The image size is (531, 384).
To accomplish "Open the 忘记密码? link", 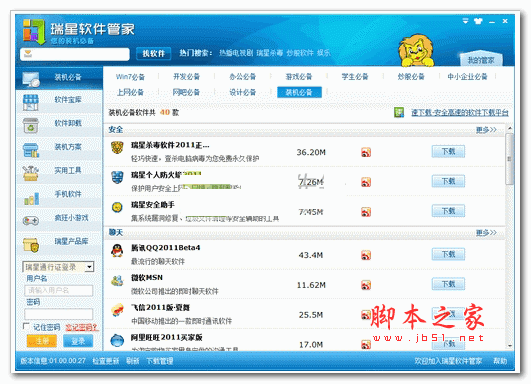I will click(x=81, y=327).
